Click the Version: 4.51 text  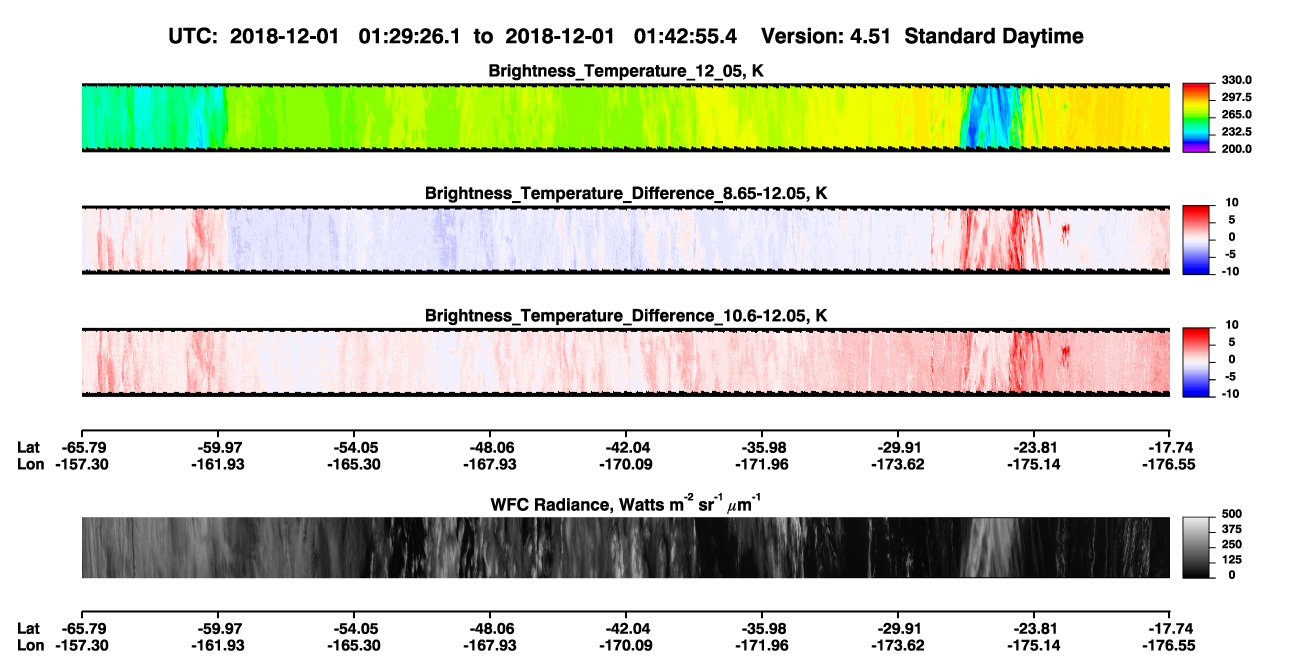[x=826, y=36]
